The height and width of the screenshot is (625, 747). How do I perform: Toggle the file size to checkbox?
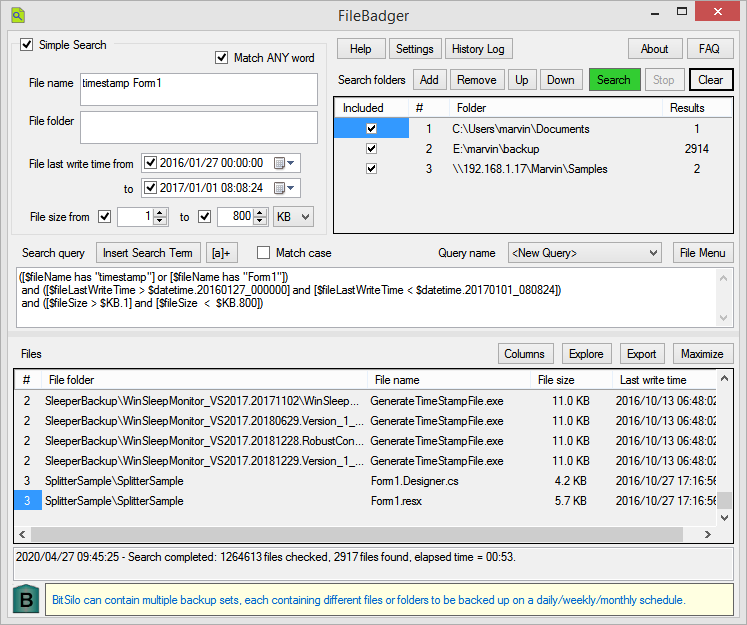[205, 217]
